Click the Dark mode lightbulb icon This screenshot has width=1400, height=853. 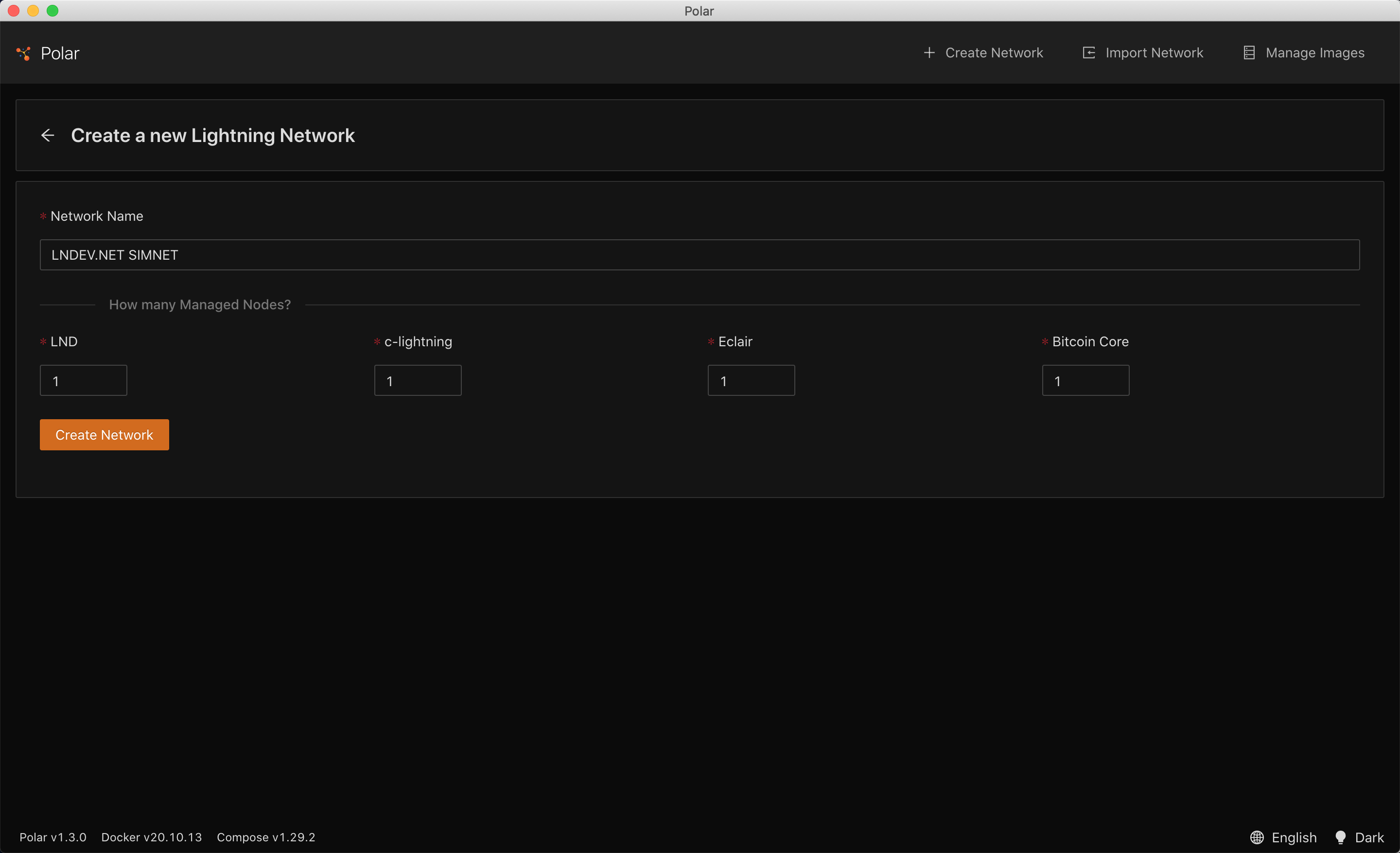(x=1340, y=837)
